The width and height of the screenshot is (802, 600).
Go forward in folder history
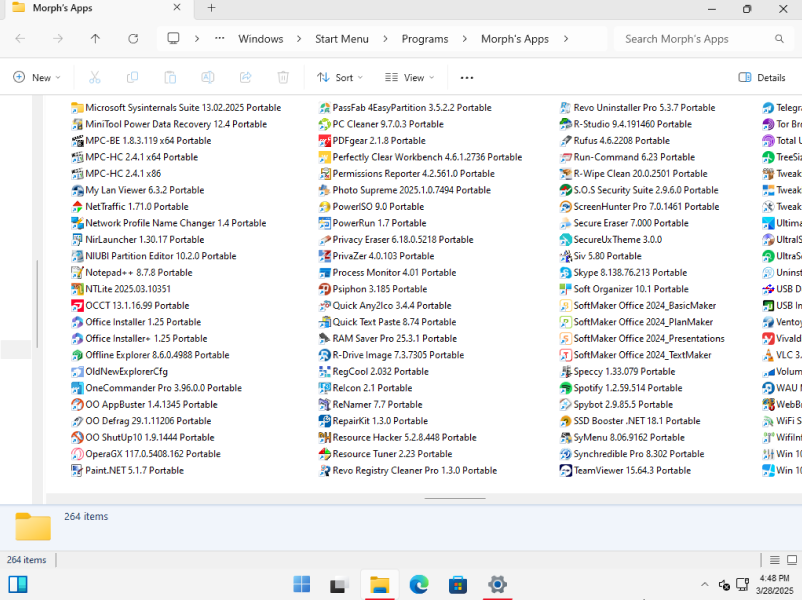click(x=58, y=39)
